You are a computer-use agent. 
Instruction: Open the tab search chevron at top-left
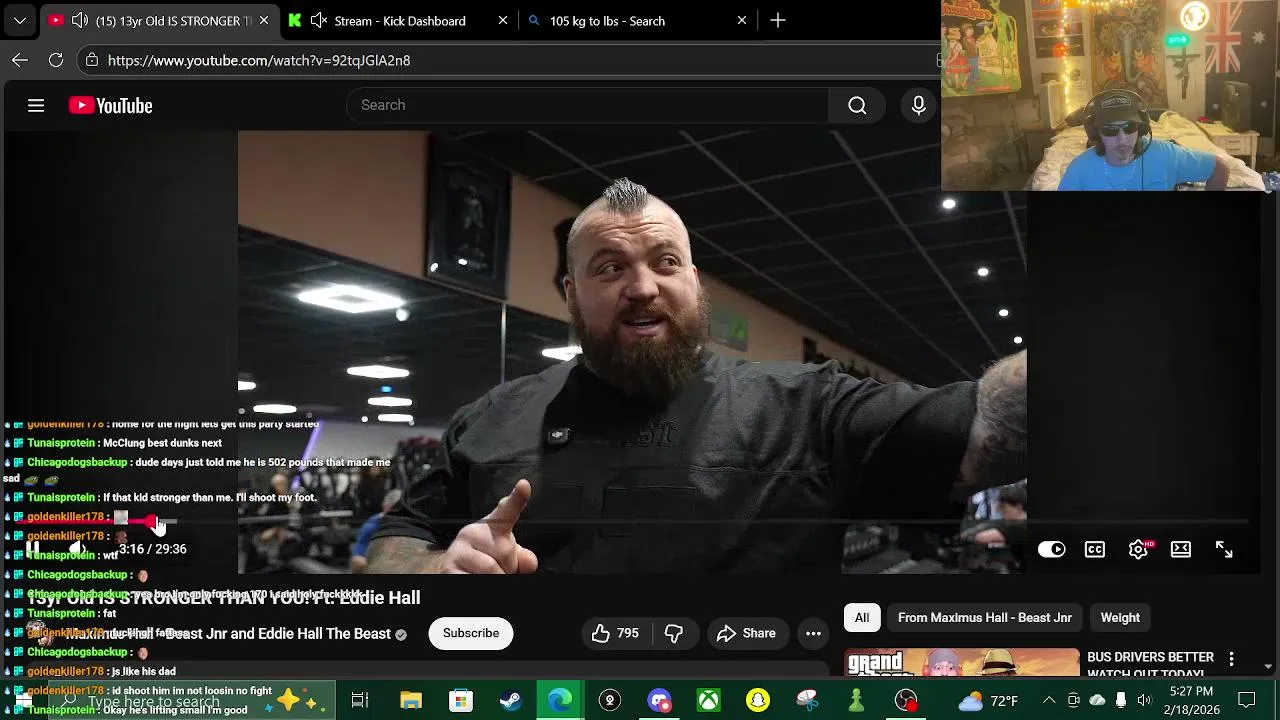(x=20, y=20)
